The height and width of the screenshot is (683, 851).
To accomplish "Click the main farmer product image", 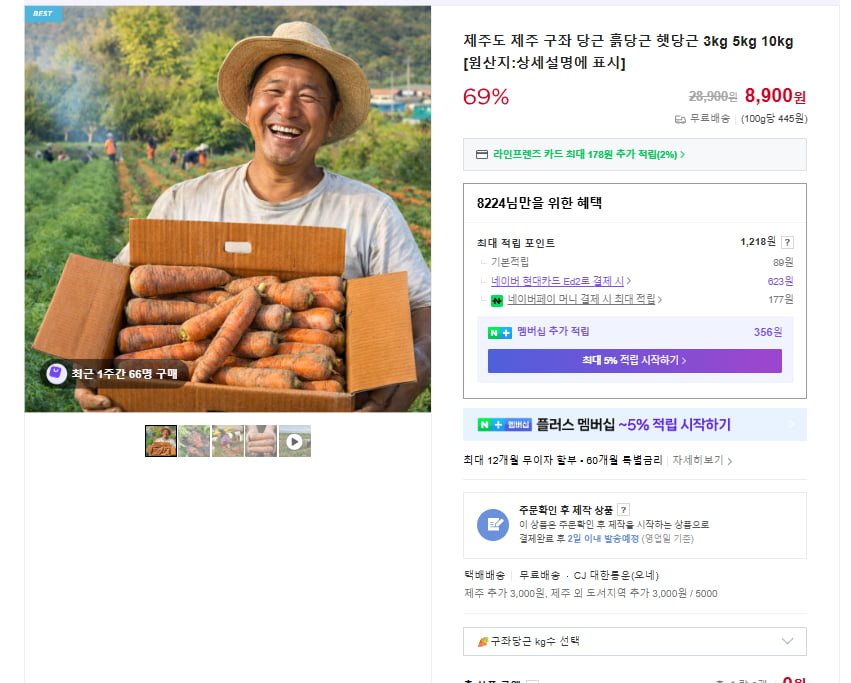I will pos(228,209).
